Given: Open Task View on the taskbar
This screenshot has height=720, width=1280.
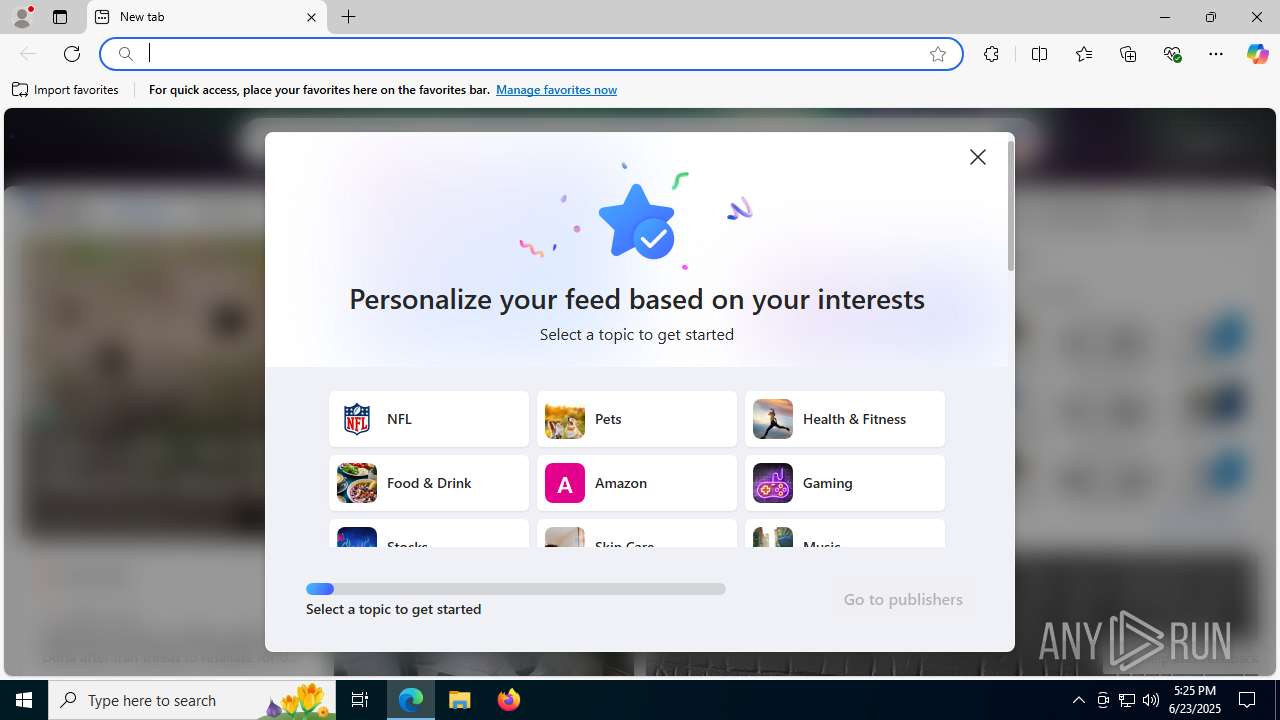Looking at the screenshot, I should [360, 700].
